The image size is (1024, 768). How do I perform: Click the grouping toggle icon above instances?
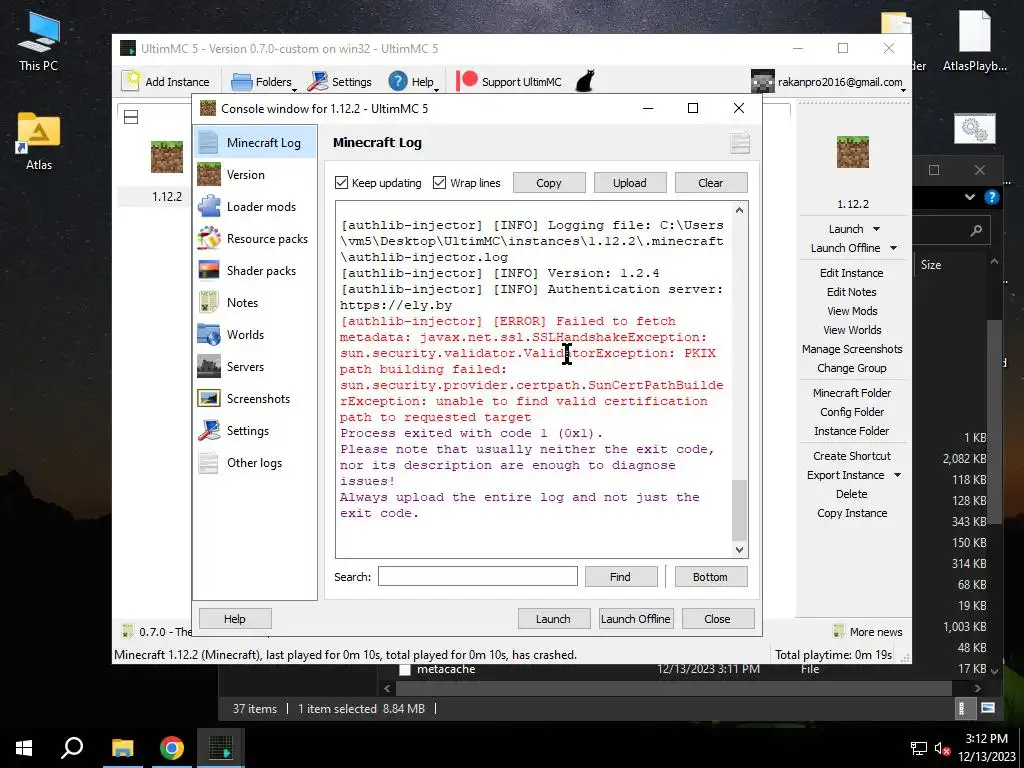click(x=131, y=117)
